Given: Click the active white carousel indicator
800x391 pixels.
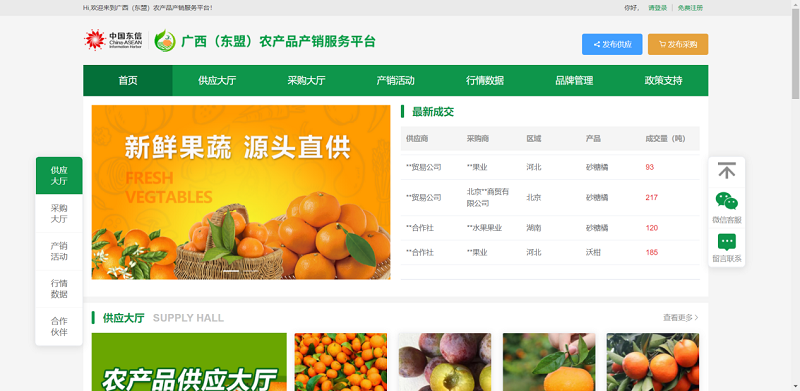Looking at the screenshot, I should coord(231,271).
